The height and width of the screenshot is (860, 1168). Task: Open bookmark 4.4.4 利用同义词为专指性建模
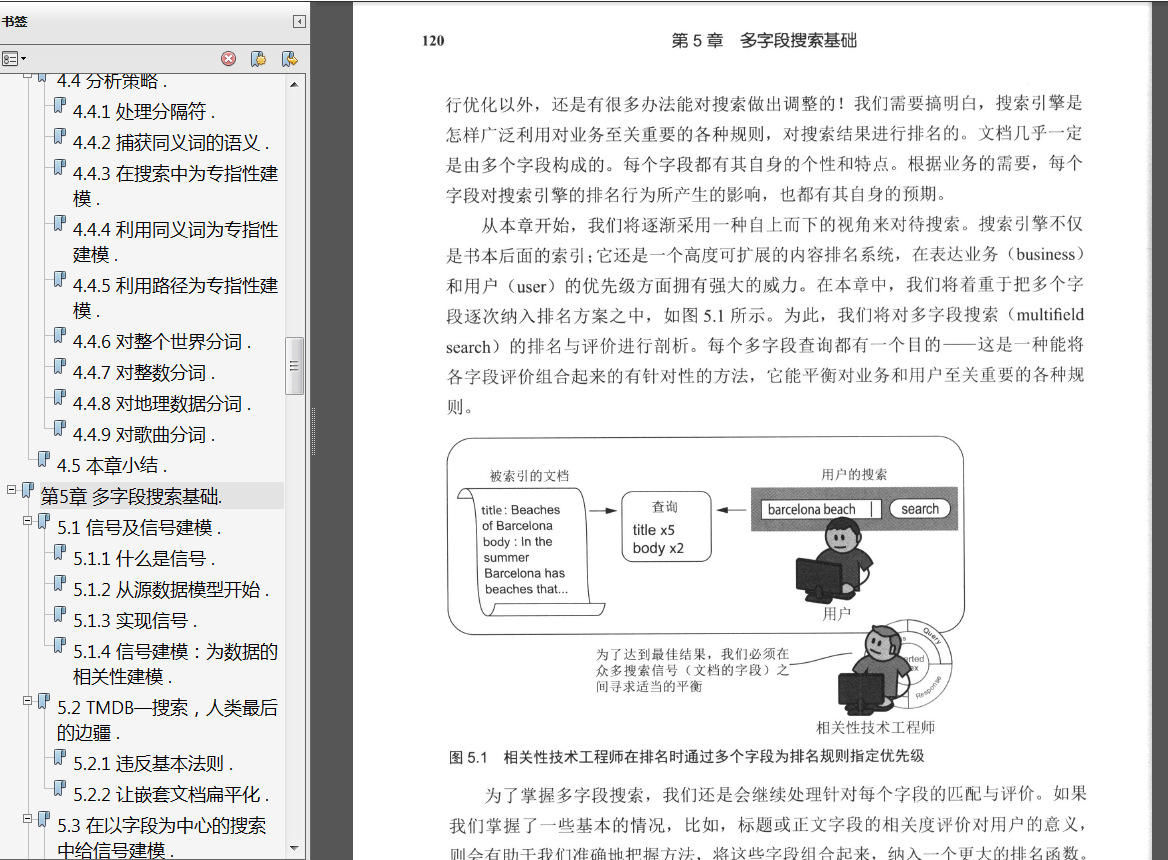(175, 242)
